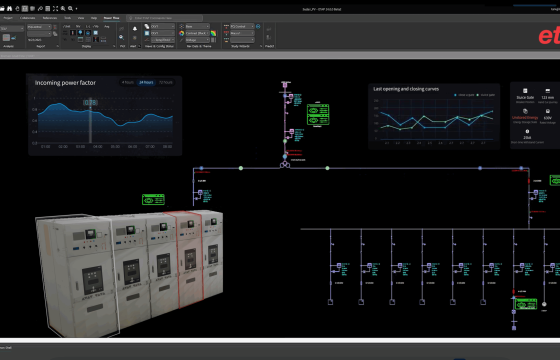
Task: Click the calculator-style icon in quick toolbar
Action: (x=48, y=8)
